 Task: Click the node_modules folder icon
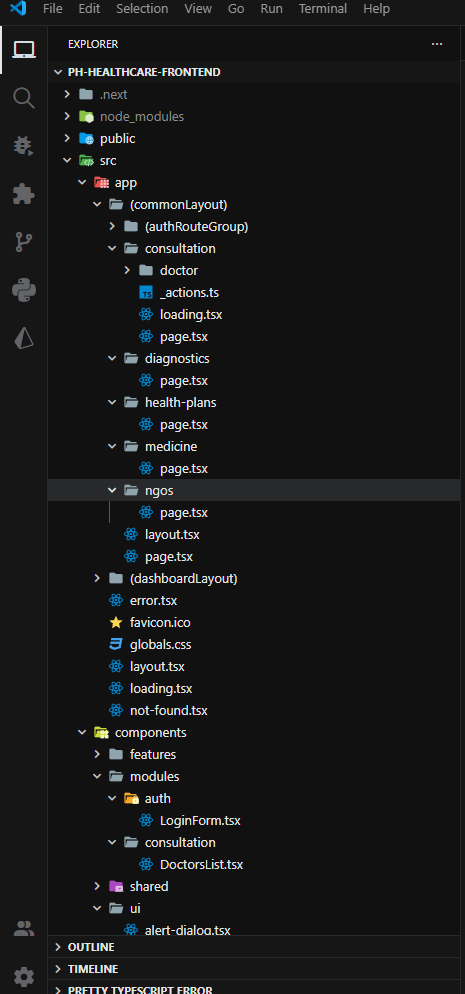[x=86, y=117]
